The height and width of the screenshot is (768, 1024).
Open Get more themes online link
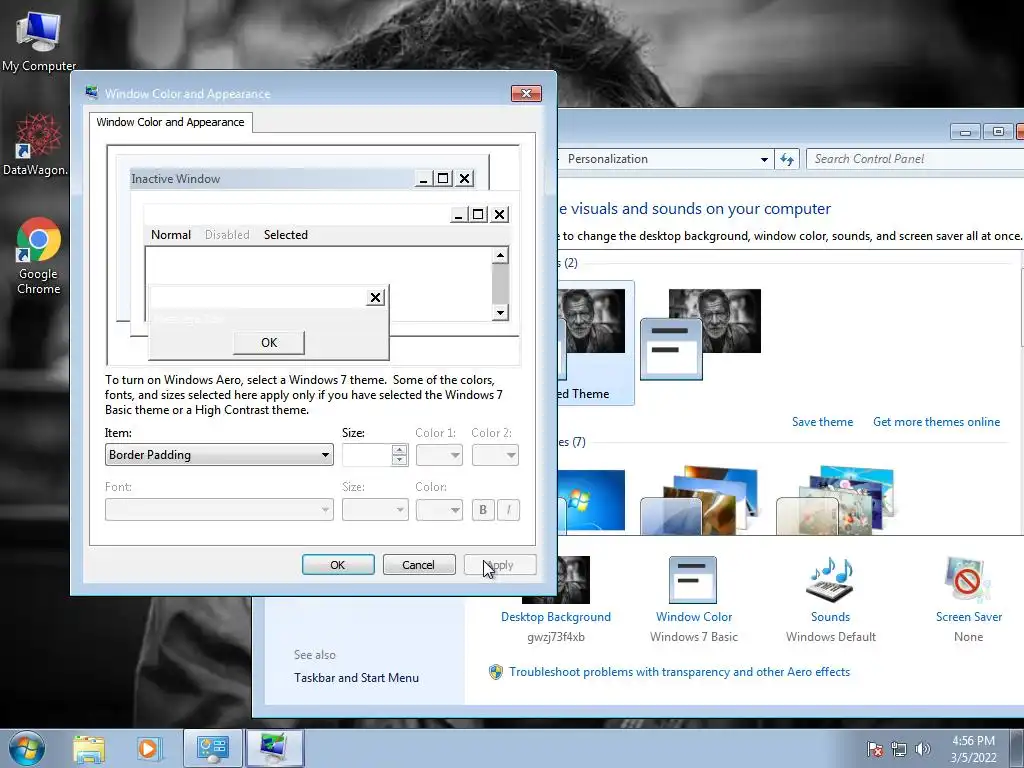(x=936, y=422)
